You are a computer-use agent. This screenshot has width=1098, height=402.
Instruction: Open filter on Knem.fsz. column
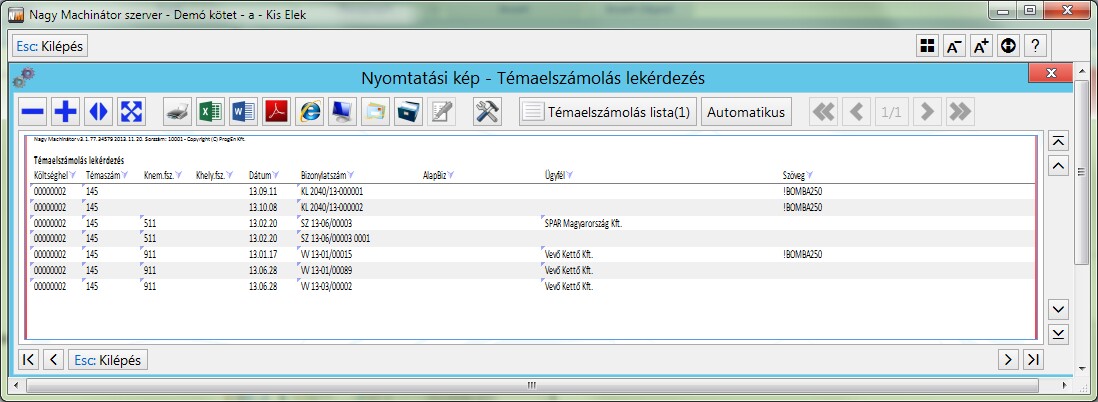pyautogui.click(x=179, y=174)
